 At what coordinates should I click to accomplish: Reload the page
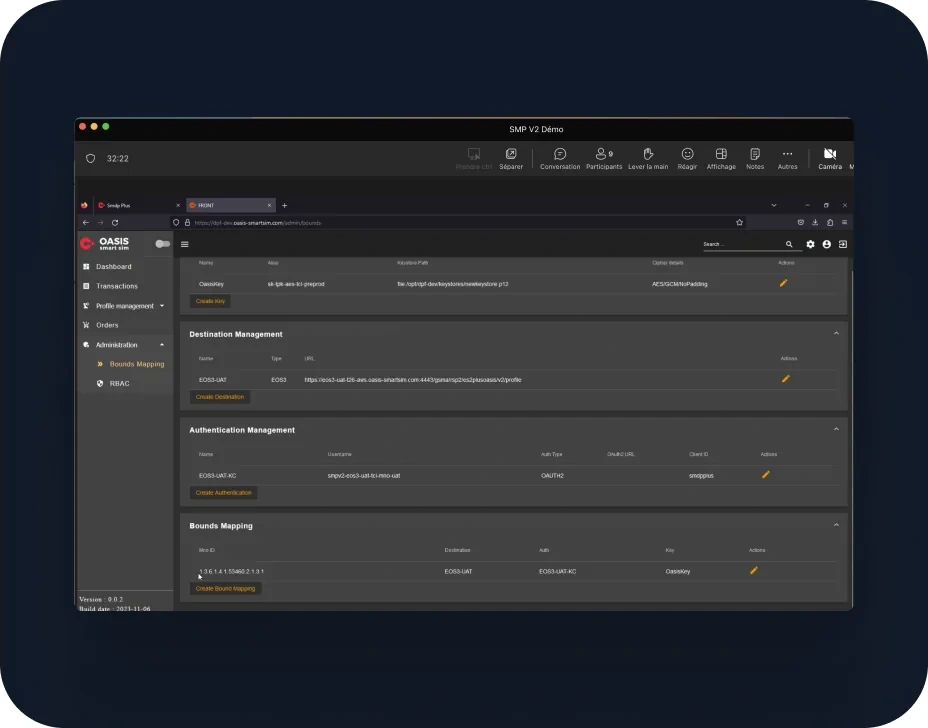click(115, 223)
